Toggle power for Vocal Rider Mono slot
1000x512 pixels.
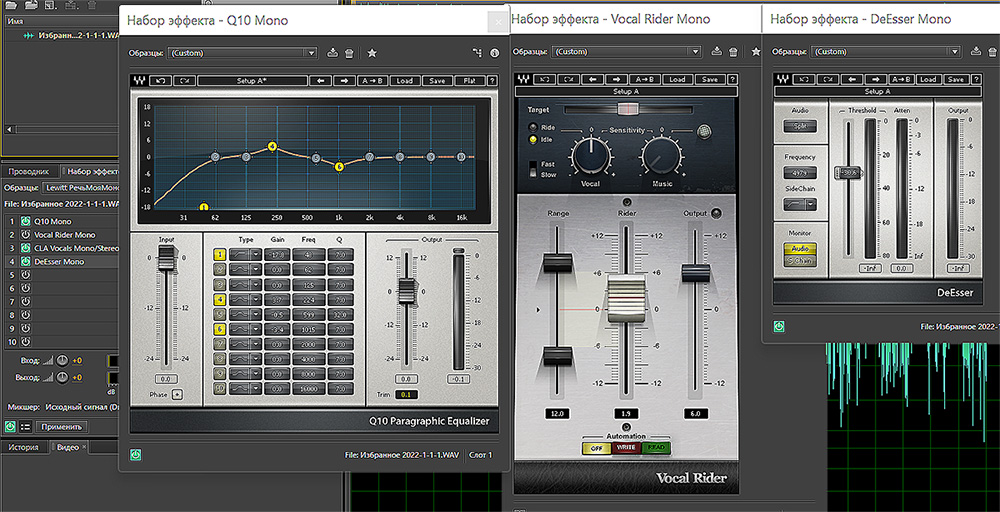(25, 234)
